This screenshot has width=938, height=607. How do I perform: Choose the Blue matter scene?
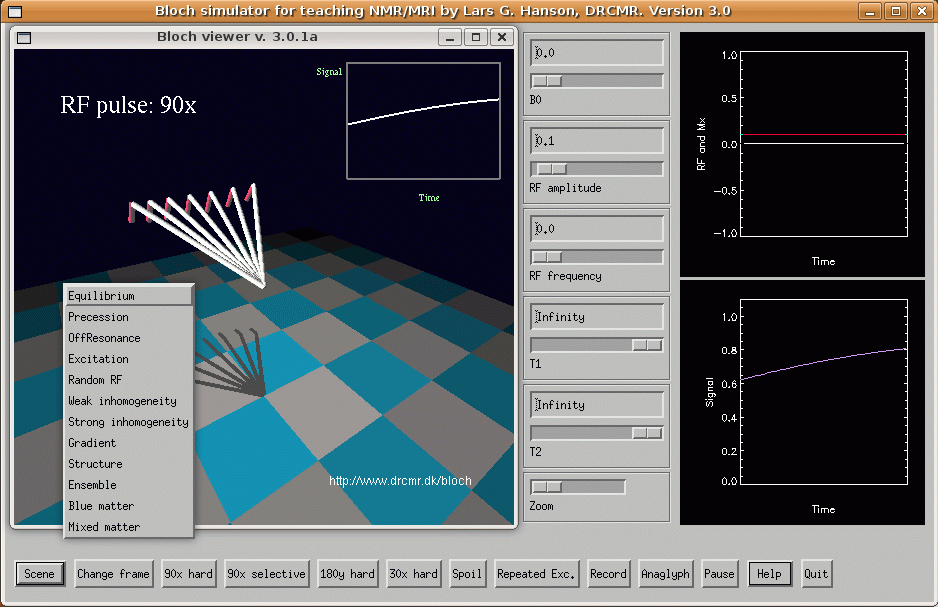(x=129, y=506)
